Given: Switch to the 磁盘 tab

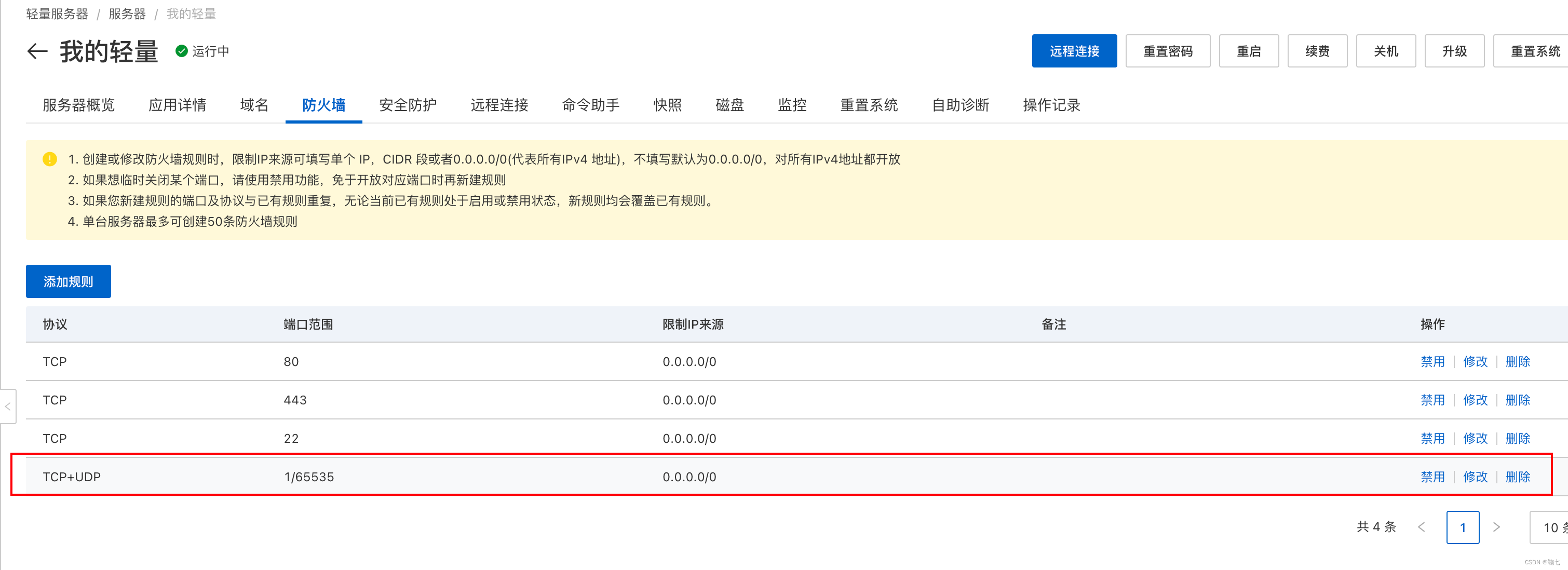Looking at the screenshot, I should click(730, 105).
